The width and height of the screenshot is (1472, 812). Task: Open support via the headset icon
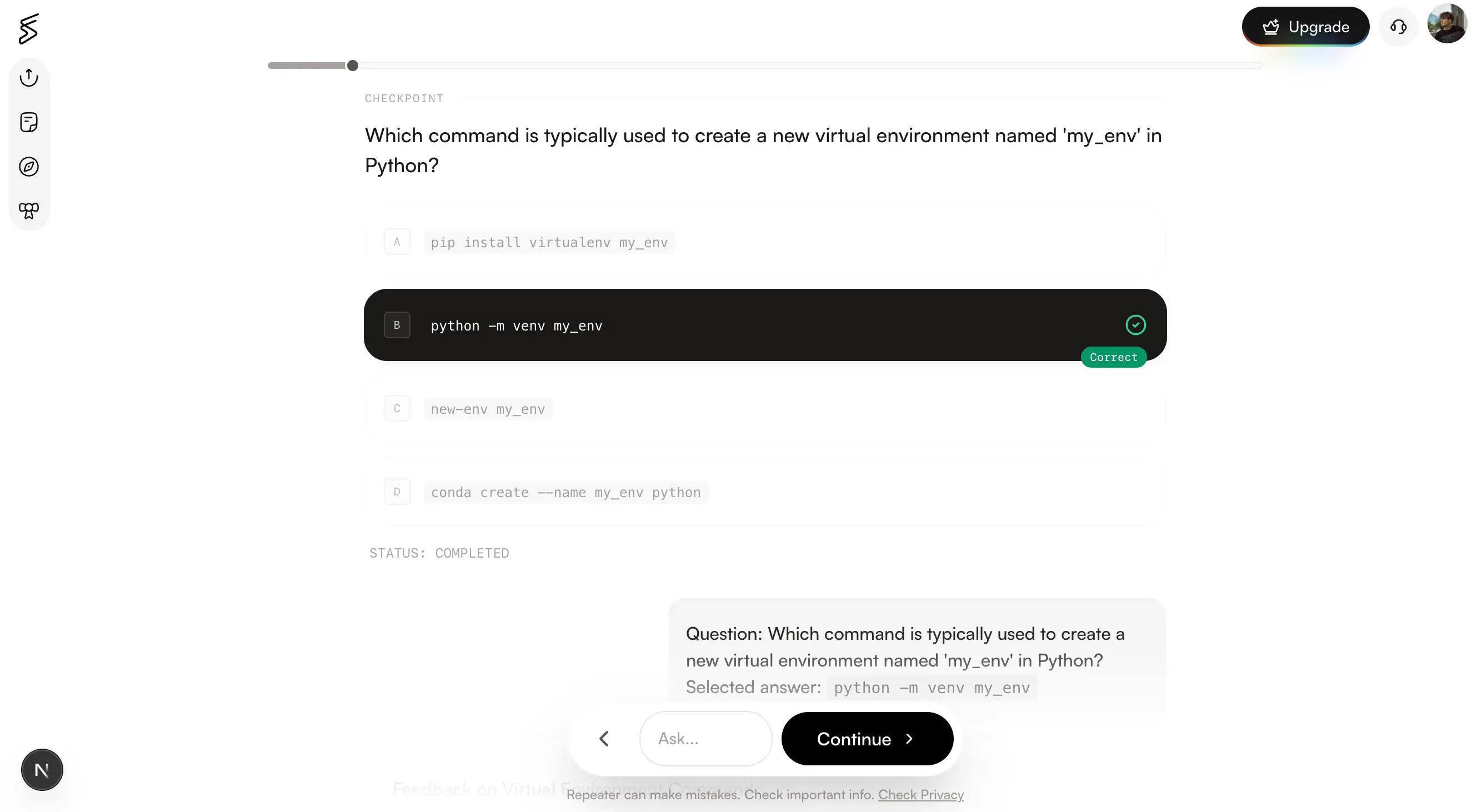pos(1398,26)
